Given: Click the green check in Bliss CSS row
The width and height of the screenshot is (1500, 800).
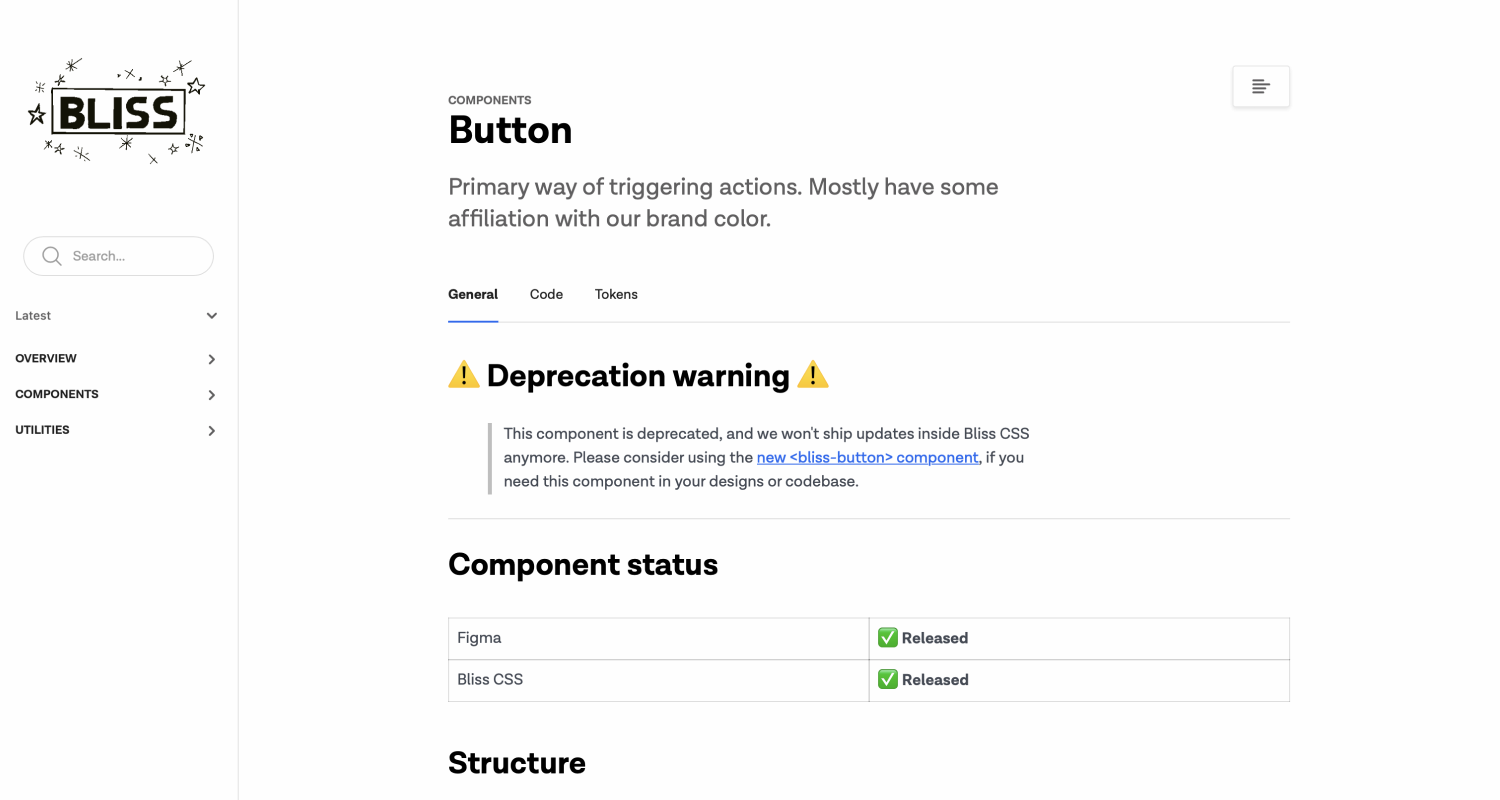Looking at the screenshot, I should click(887, 680).
